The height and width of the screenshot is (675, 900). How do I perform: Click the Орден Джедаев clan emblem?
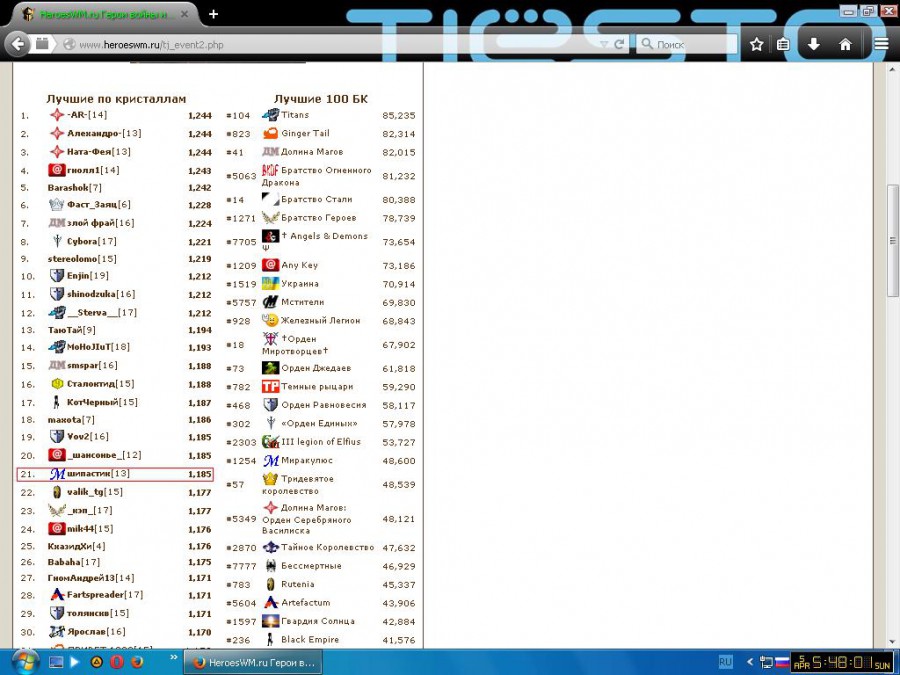(270, 368)
